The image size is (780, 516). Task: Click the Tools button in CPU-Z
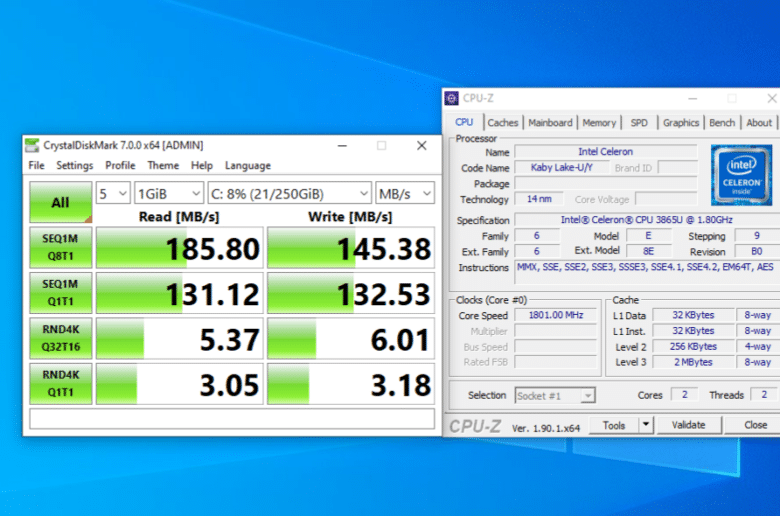[x=614, y=425]
